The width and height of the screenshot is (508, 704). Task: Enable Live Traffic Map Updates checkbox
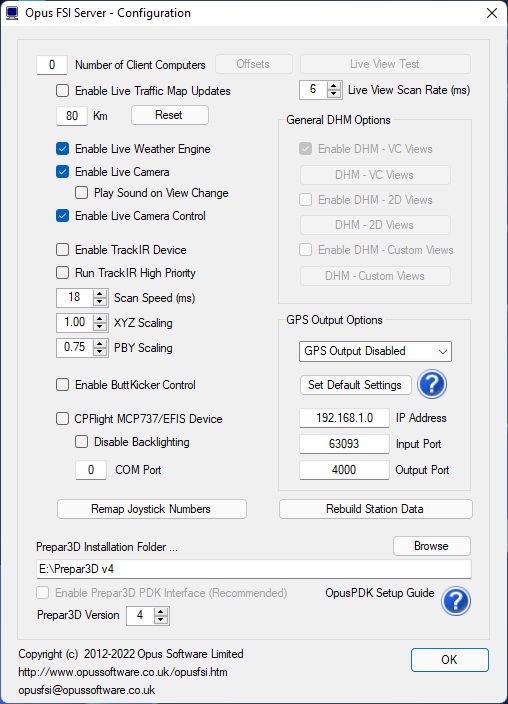point(62,91)
